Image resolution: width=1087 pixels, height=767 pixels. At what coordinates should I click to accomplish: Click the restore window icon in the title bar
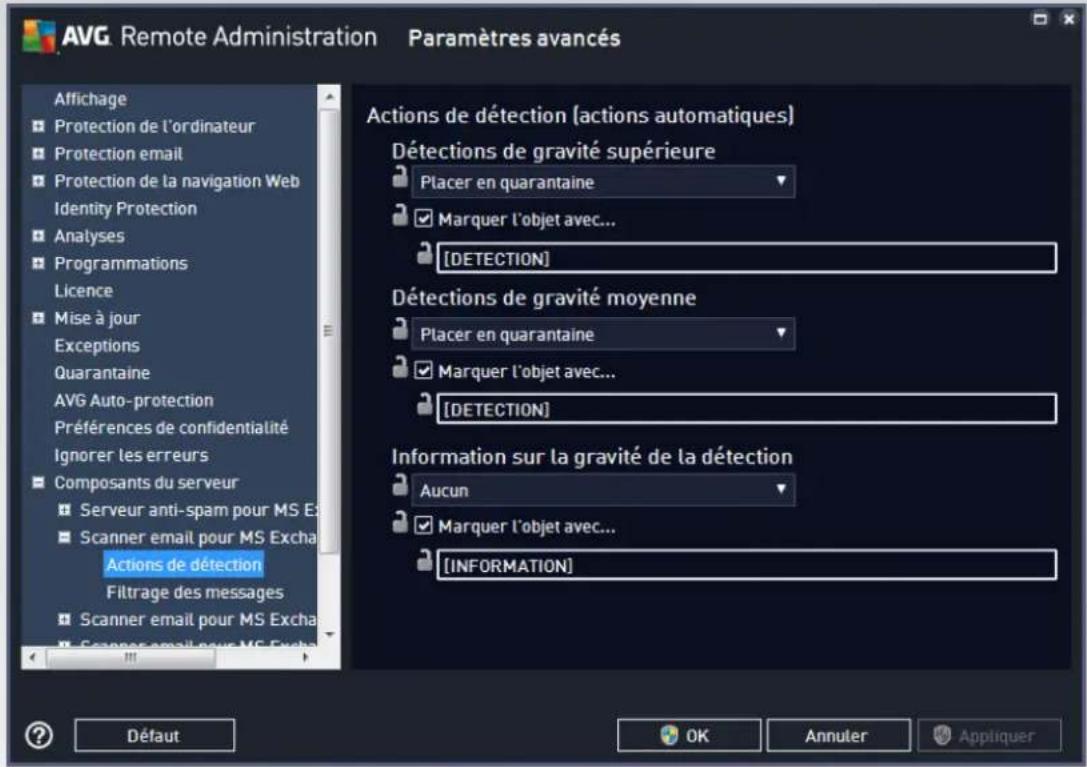click(x=1040, y=19)
